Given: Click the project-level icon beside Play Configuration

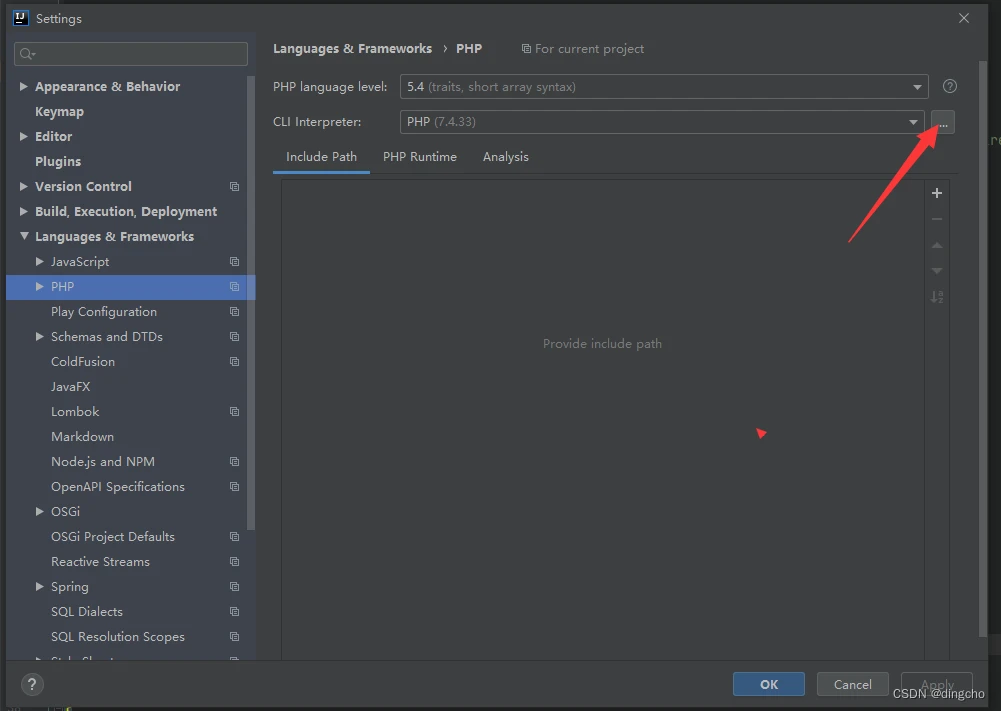Looking at the screenshot, I should pyautogui.click(x=234, y=311).
